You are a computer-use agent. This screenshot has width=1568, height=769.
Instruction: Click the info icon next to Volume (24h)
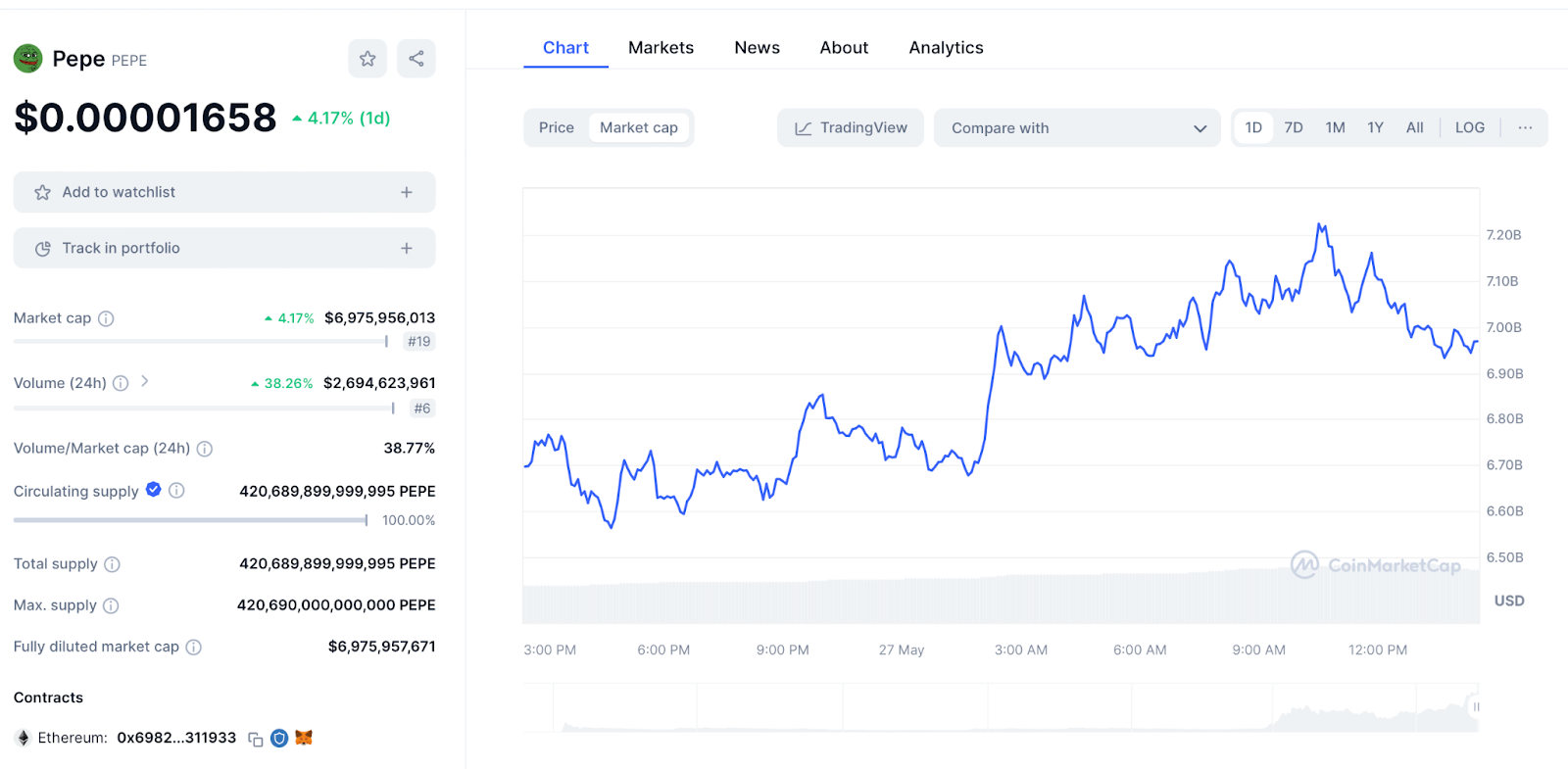coord(121,383)
